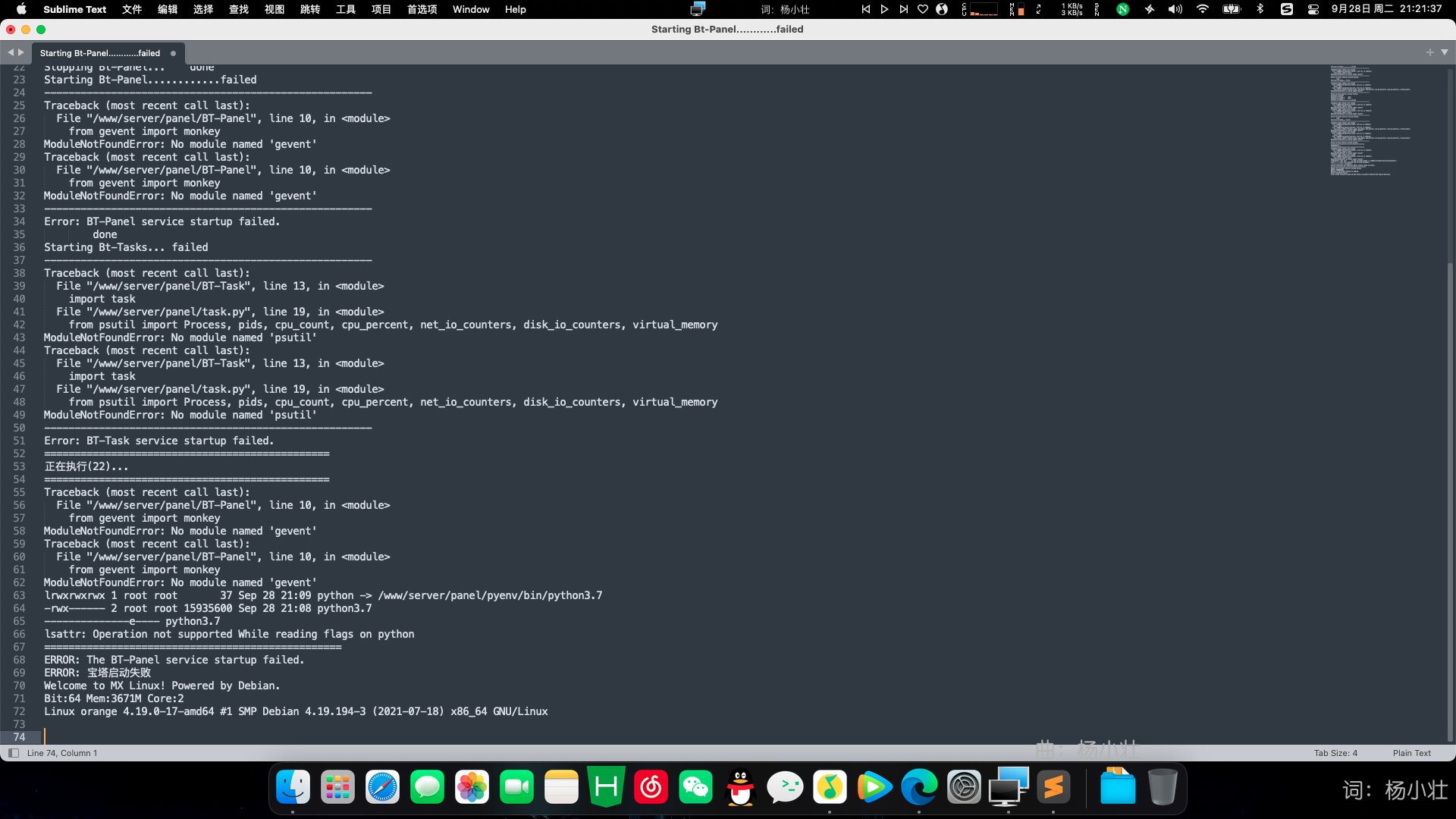Image resolution: width=1456 pixels, height=819 pixels.
Task: Click the 'ERROR: 宝塔启动失败' line
Action: 97,673
